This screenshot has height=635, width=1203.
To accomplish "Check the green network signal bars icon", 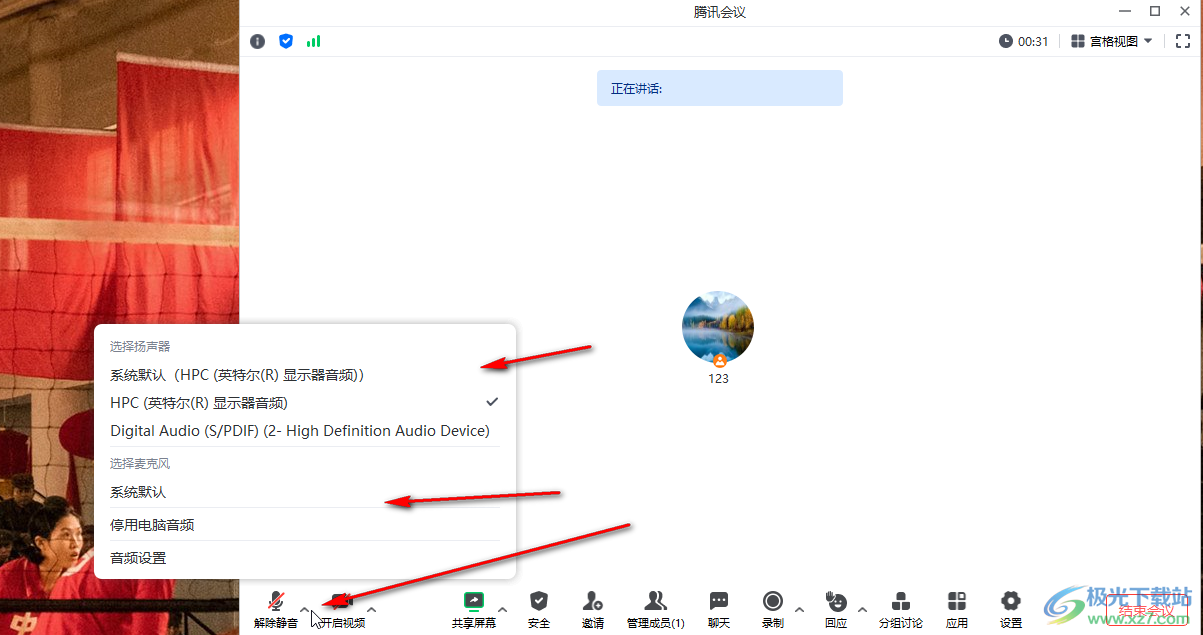I will (314, 41).
